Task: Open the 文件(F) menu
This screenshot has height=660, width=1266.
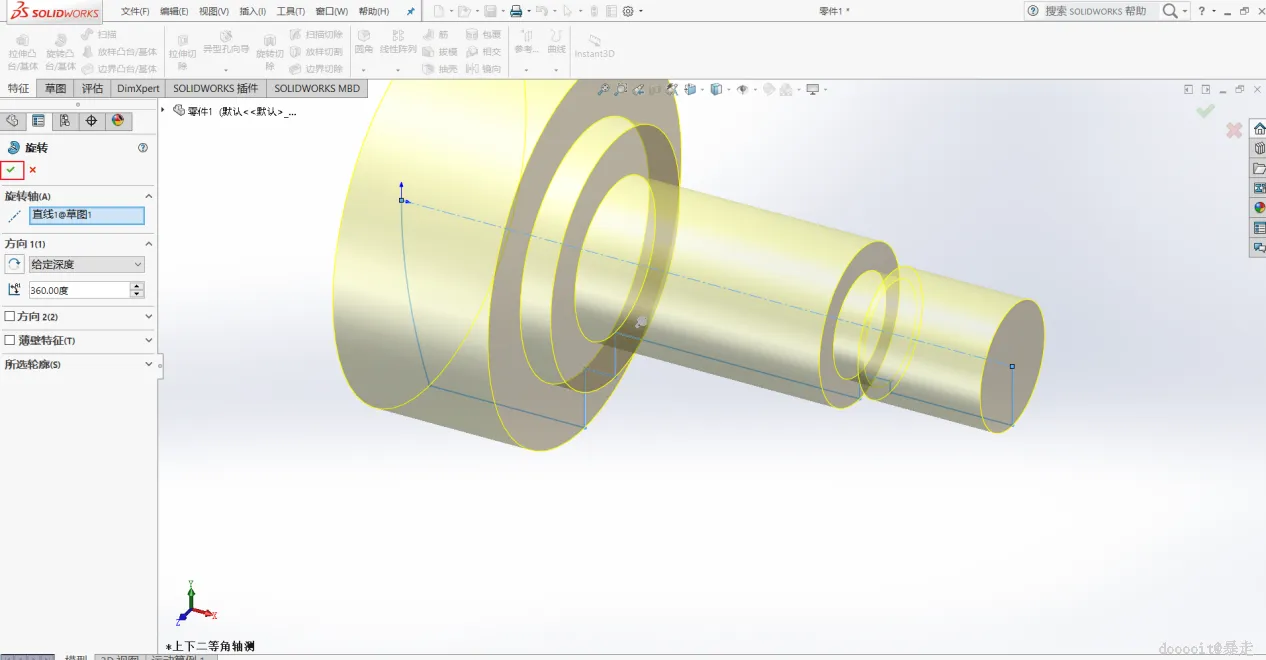Action: point(135,11)
